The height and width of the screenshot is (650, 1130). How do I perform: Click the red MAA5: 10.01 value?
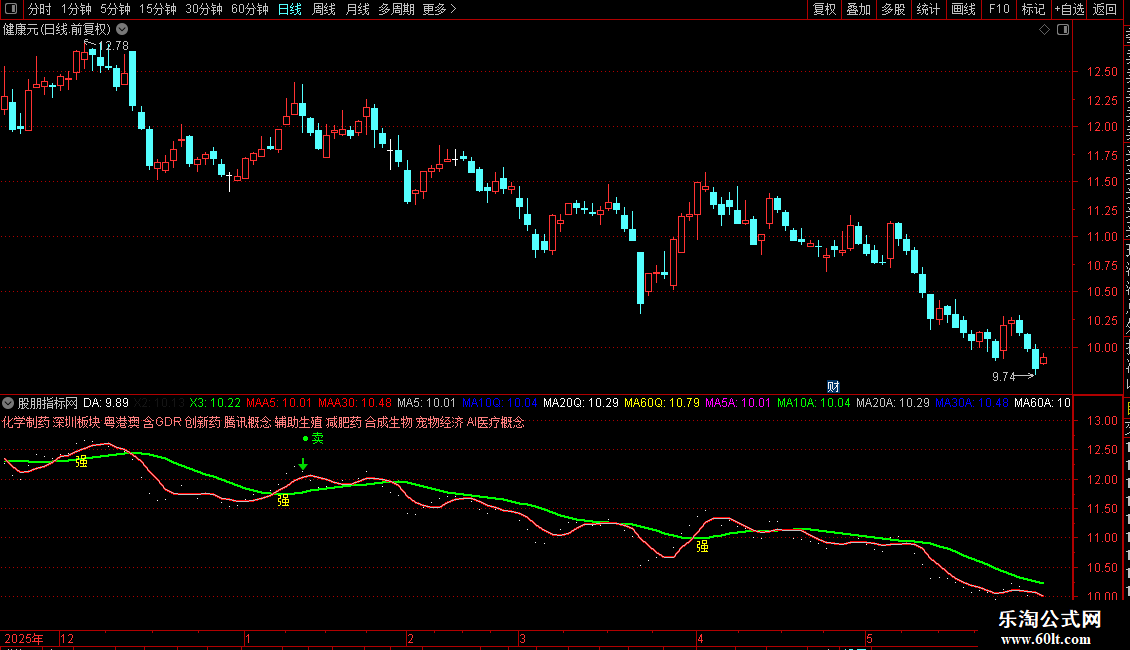pos(279,403)
